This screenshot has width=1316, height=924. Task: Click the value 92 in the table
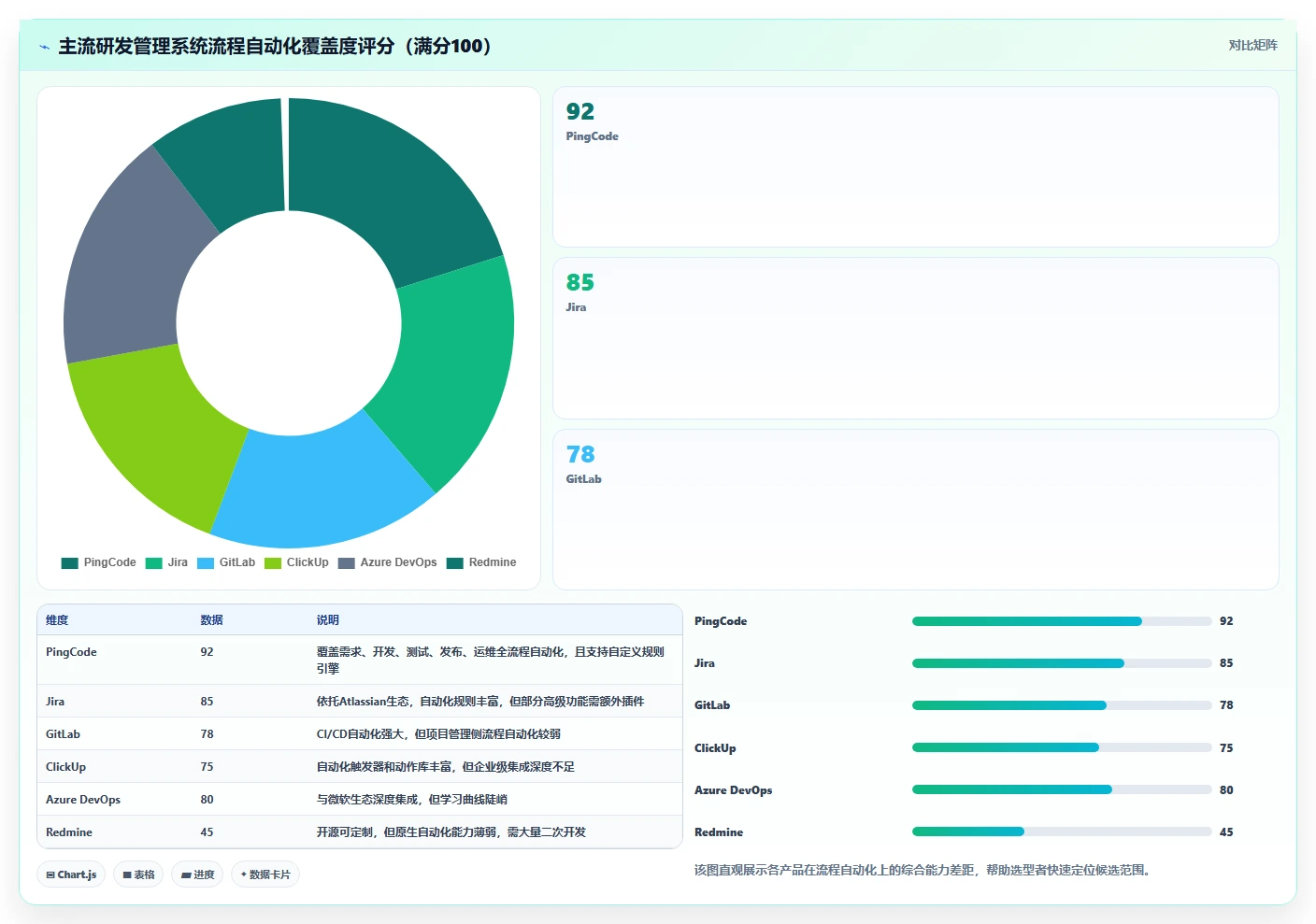pos(207,652)
